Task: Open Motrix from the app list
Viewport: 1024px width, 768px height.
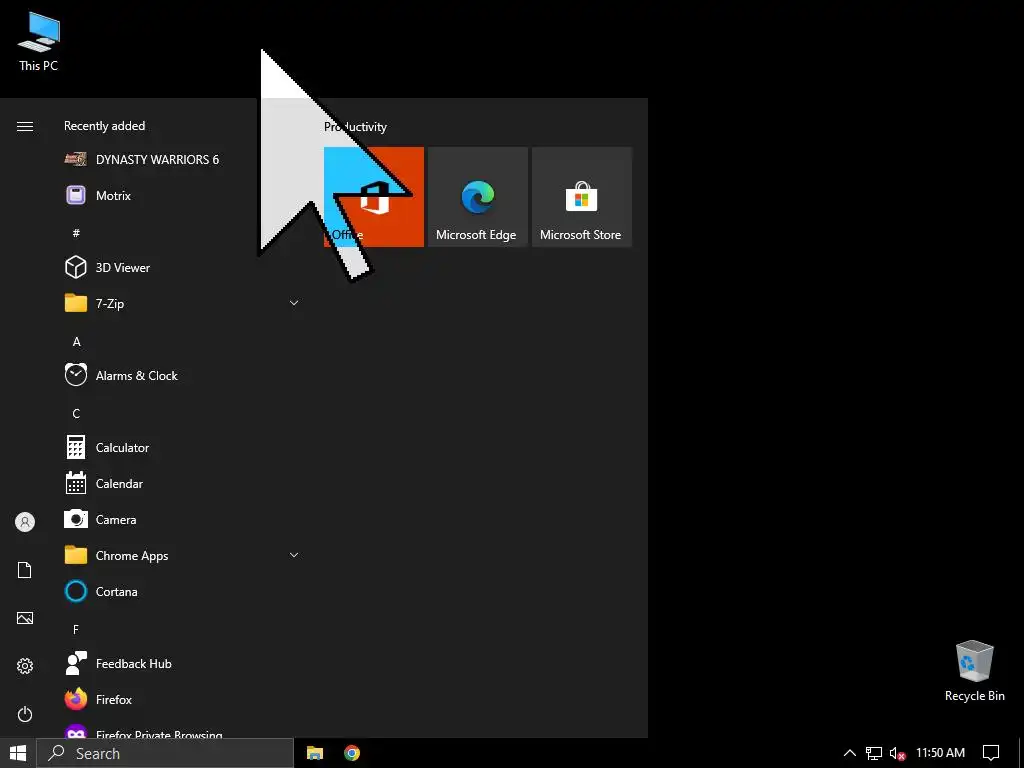Action: (x=182, y=195)
